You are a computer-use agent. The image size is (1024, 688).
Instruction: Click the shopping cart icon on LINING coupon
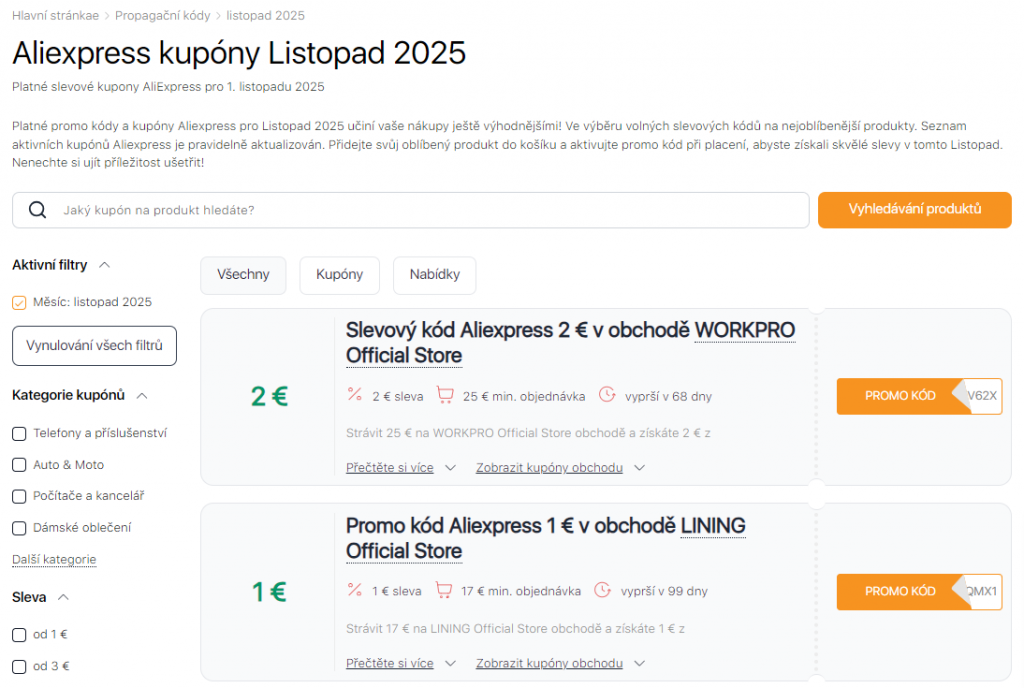point(445,590)
